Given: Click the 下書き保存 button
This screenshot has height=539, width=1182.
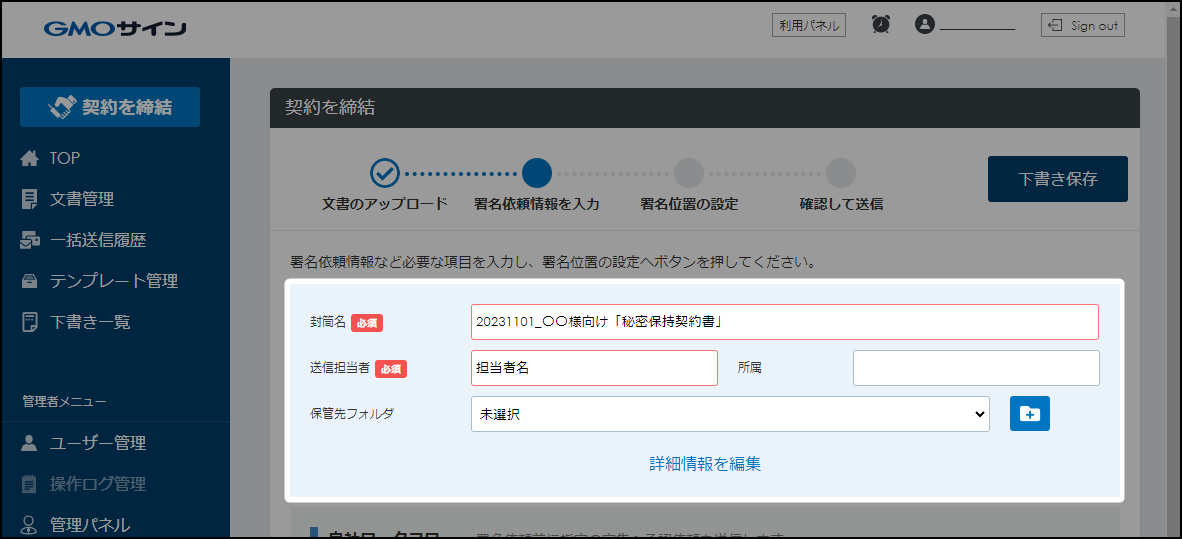Looking at the screenshot, I should click(1057, 179).
